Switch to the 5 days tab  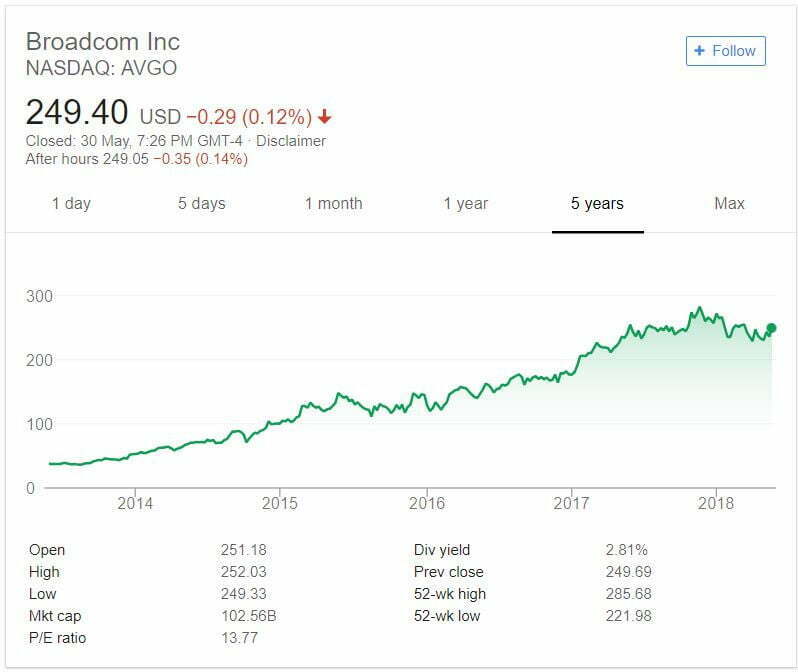[202, 203]
